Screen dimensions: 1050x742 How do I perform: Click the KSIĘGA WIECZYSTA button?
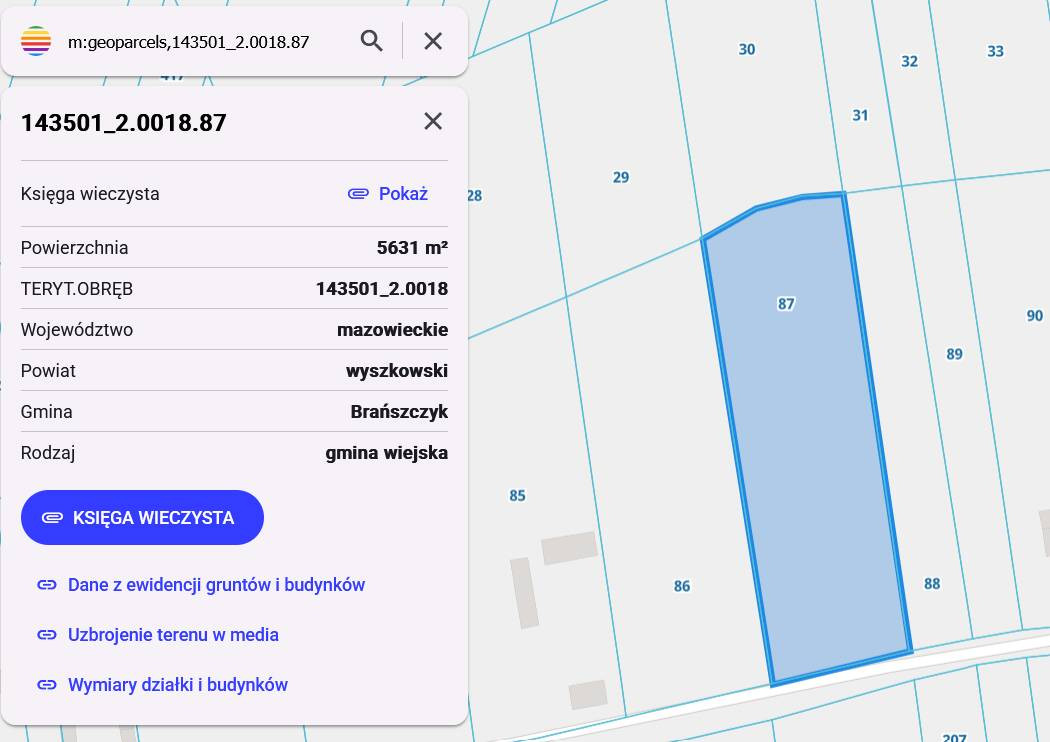142,518
